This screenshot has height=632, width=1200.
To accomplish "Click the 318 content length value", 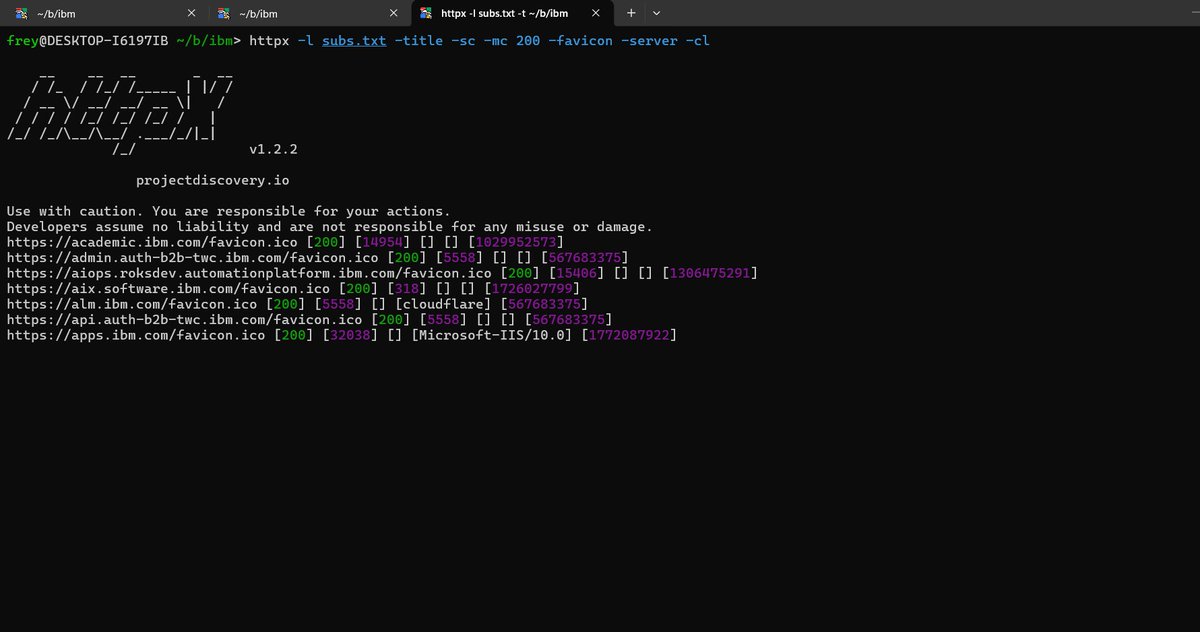I will pyautogui.click(x=407, y=289).
